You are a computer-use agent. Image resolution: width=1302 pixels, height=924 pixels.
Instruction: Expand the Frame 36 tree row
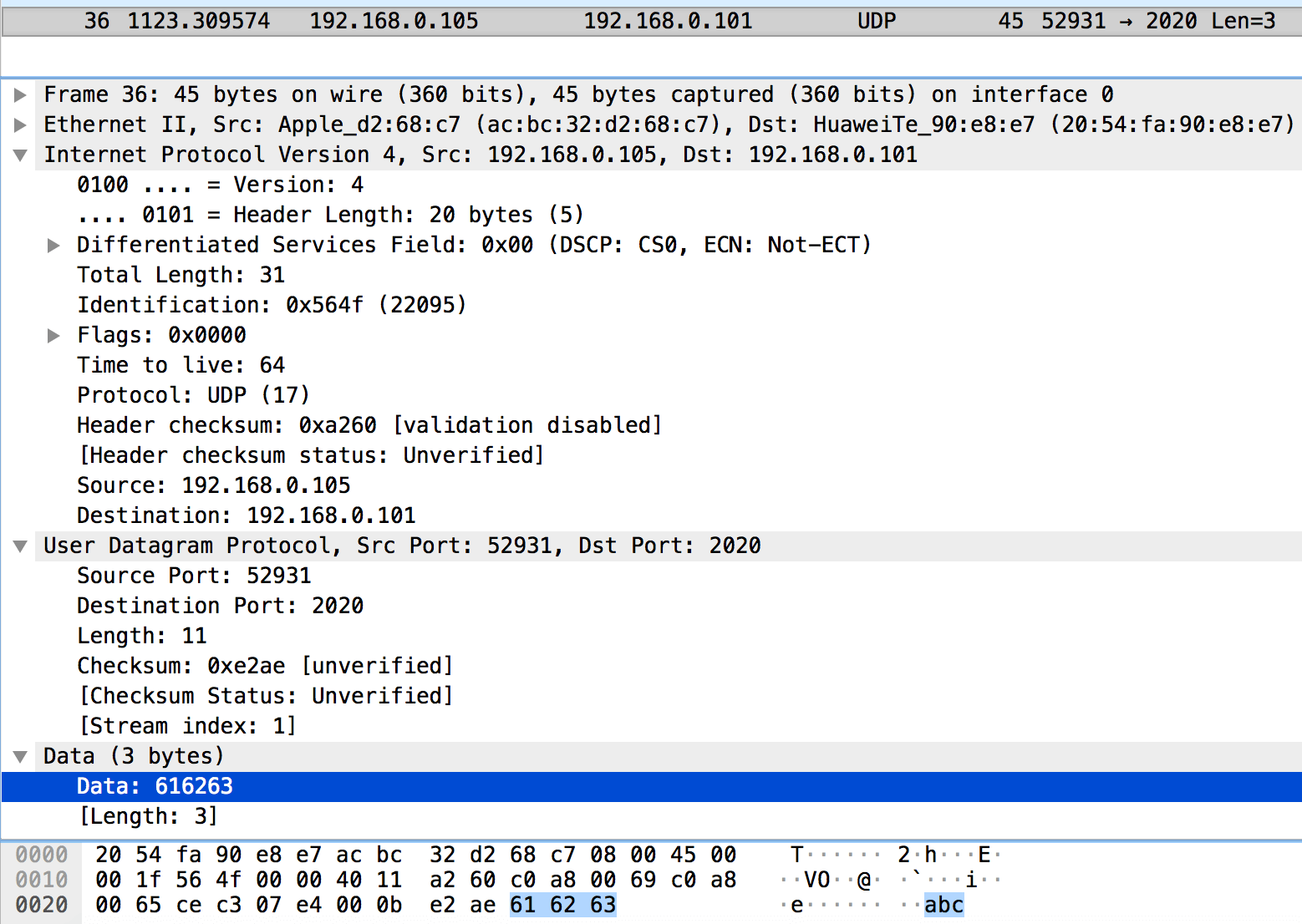click(x=21, y=95)
